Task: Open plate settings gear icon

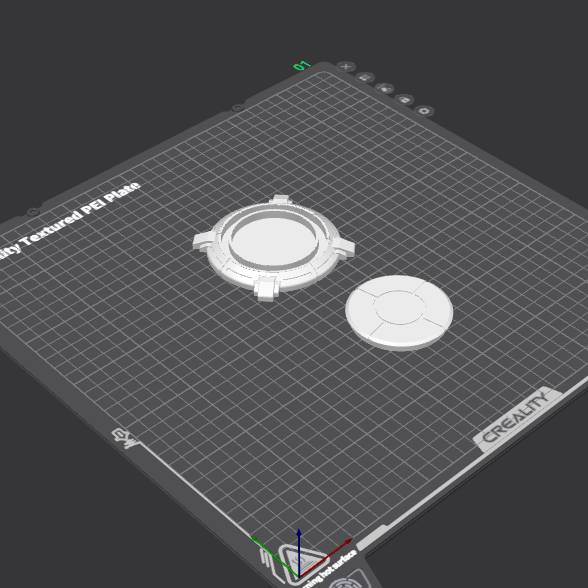Action: (424, 111)
